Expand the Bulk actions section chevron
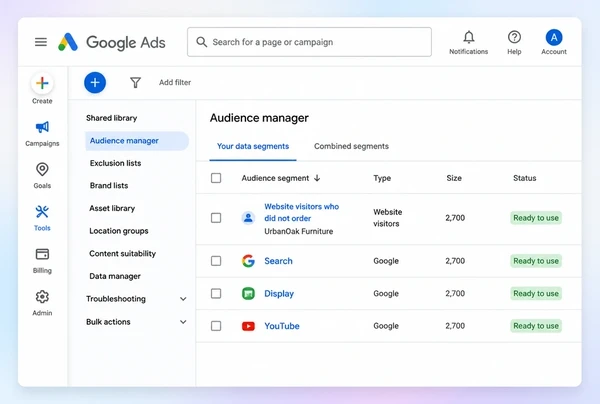 coord(183,322)
